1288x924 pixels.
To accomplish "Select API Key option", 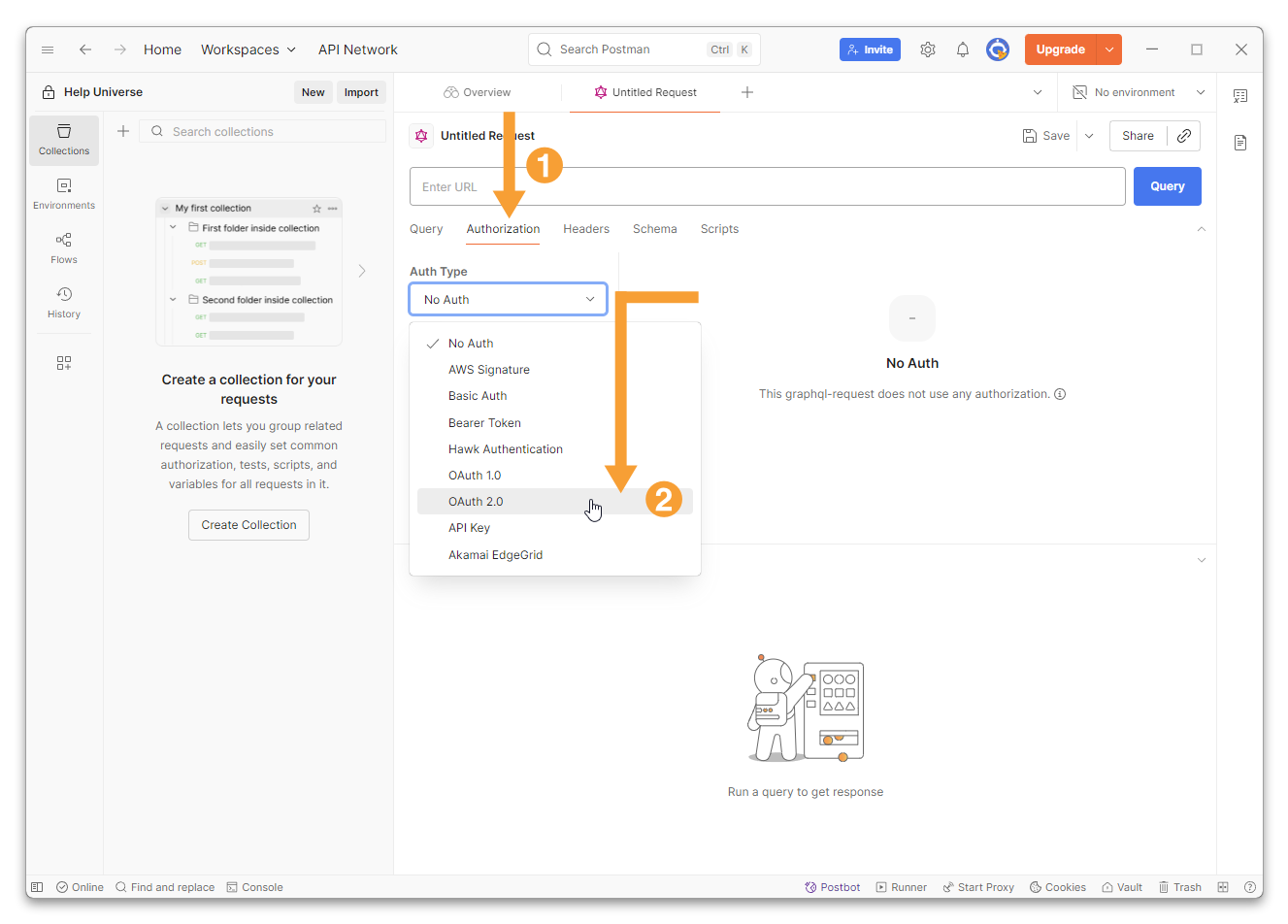I will (x=555, y=528).
